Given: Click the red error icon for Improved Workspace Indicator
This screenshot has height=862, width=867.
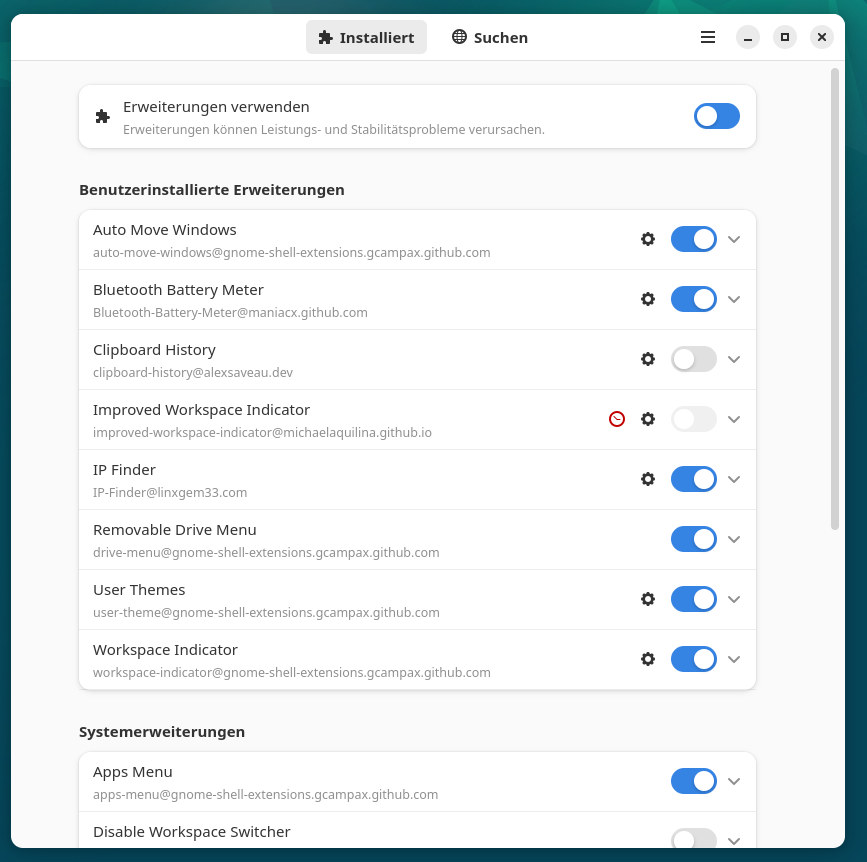Looking at the screenshot, I should [x=617, y=419].
